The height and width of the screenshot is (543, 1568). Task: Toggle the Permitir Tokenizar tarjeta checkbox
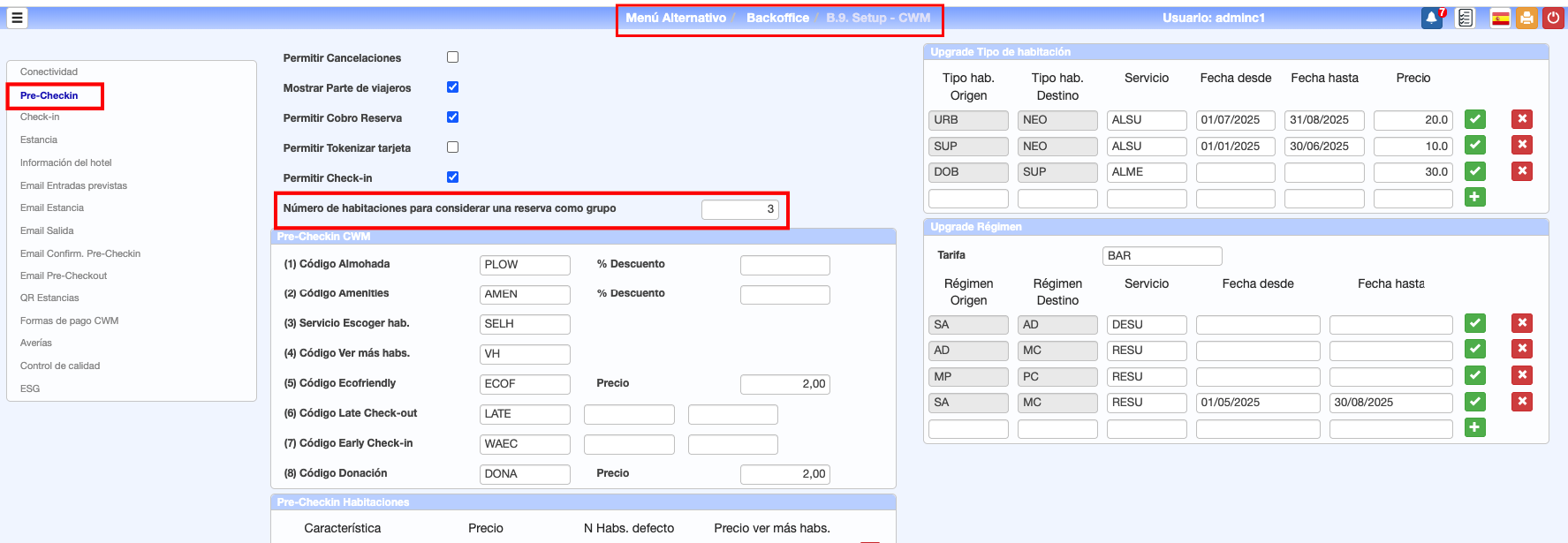tap(452, 147)
